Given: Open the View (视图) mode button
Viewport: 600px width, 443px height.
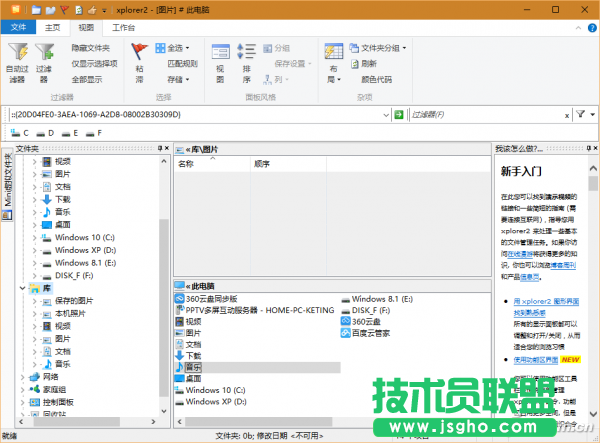Looking at the screenshot, I should pyautogui.click(x=220, y=62).
